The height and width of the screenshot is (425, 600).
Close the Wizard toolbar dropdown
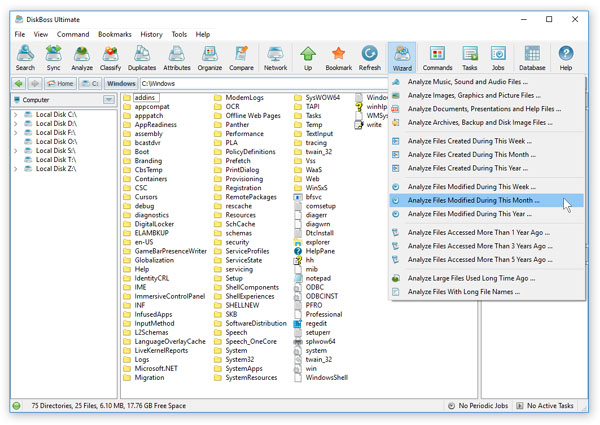[402, 58]
